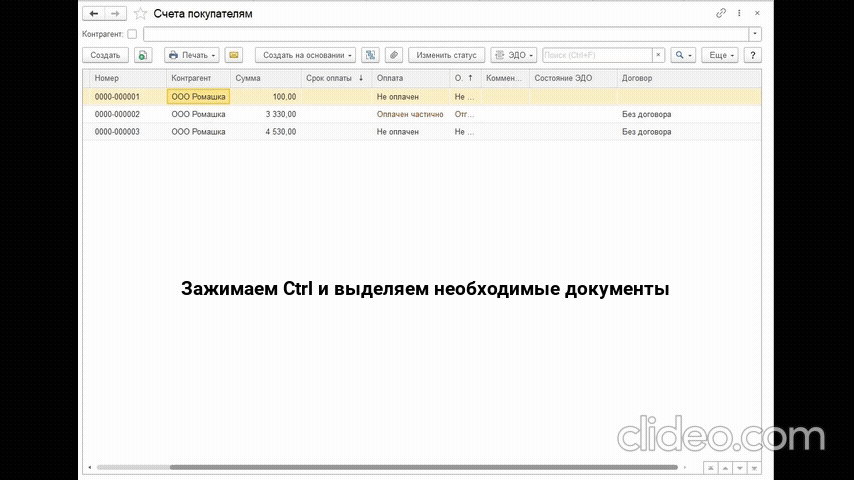Go forward with the right arrow button
The height and width of the screenshot is (480, 854).
pyautogui.click(x=115, y=14)
